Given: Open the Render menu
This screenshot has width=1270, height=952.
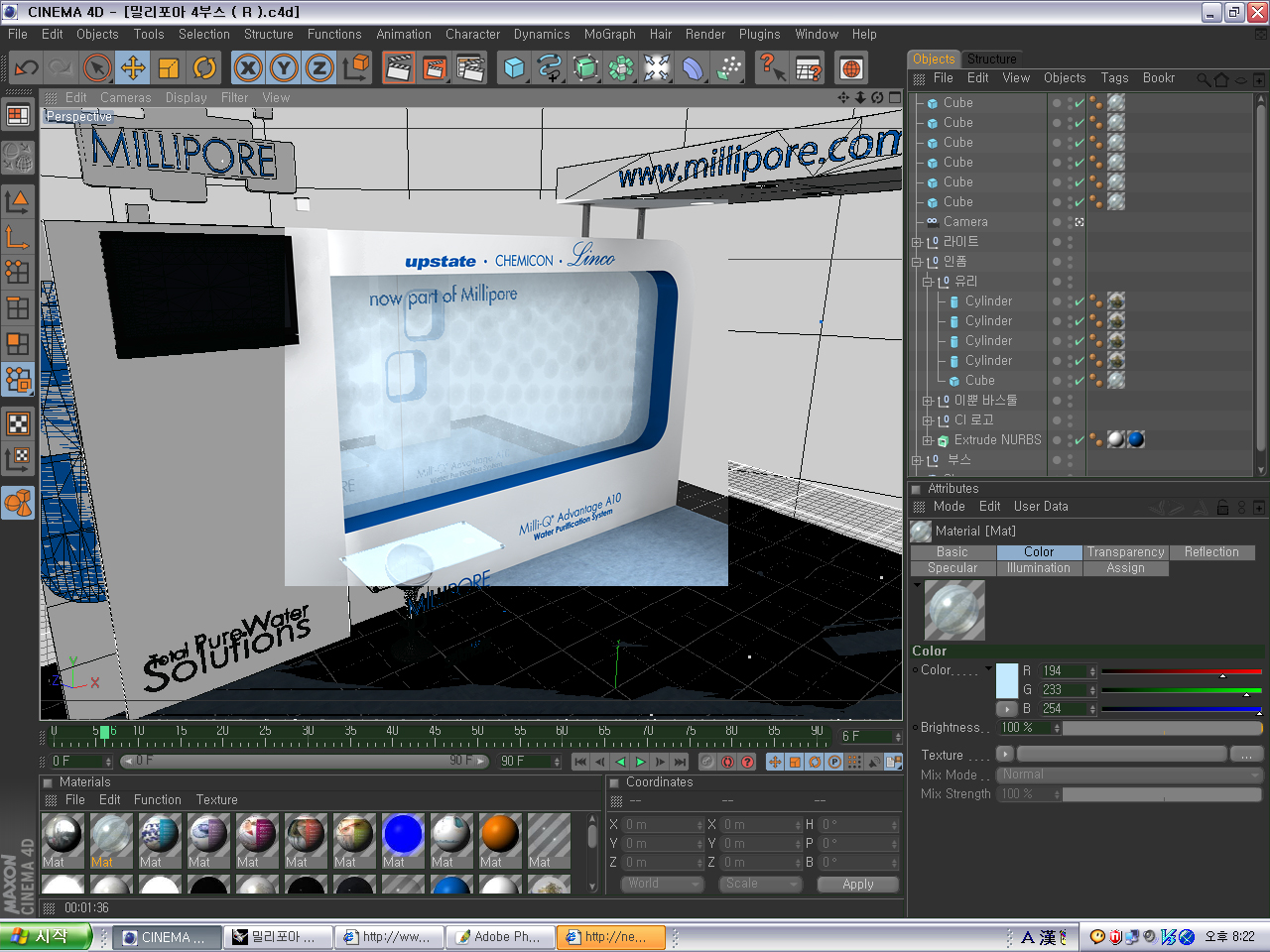Looking at the screenshot, I should pyautogui.click(x=705, y=34).
